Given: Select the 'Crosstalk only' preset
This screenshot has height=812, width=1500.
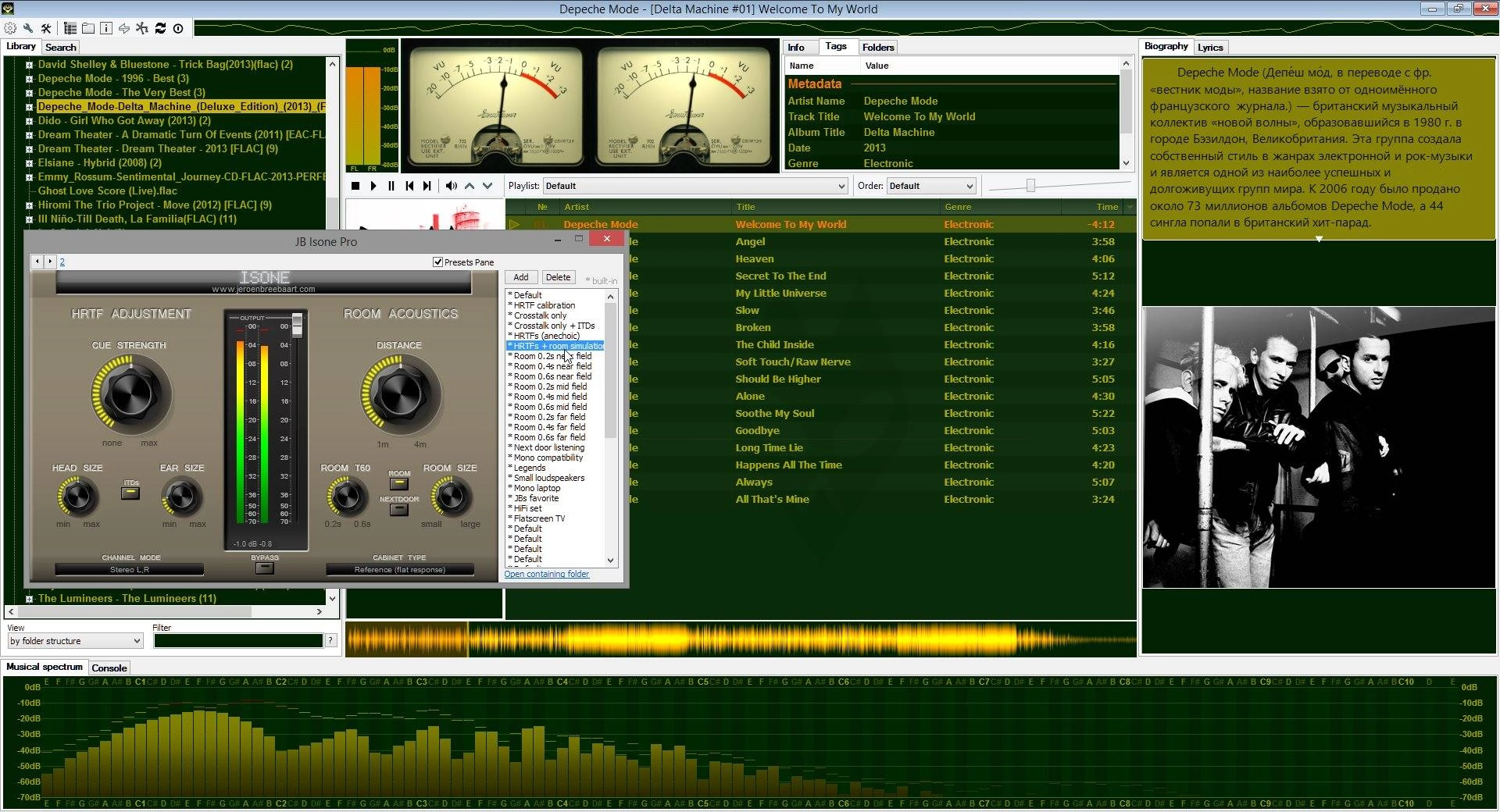Looking at the screenshot, I should [x=540, y=315].
